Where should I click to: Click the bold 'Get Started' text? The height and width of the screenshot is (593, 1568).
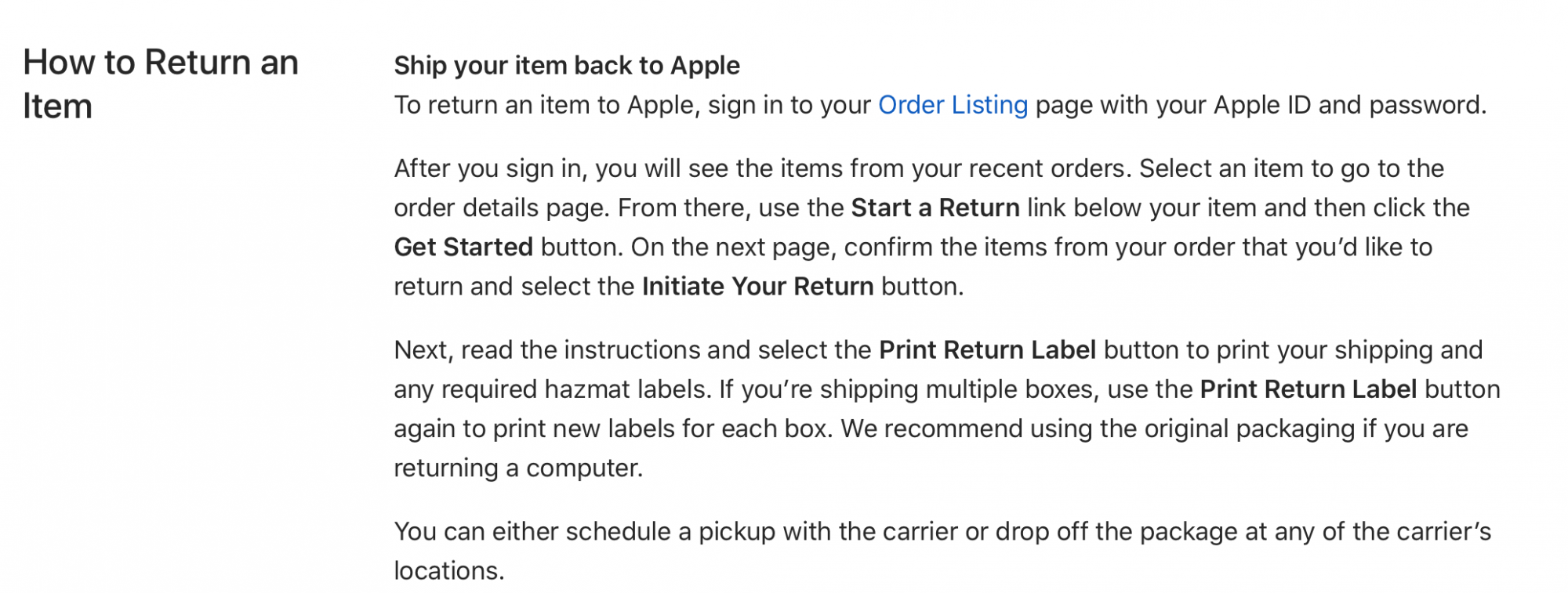(x=463, y=247)
